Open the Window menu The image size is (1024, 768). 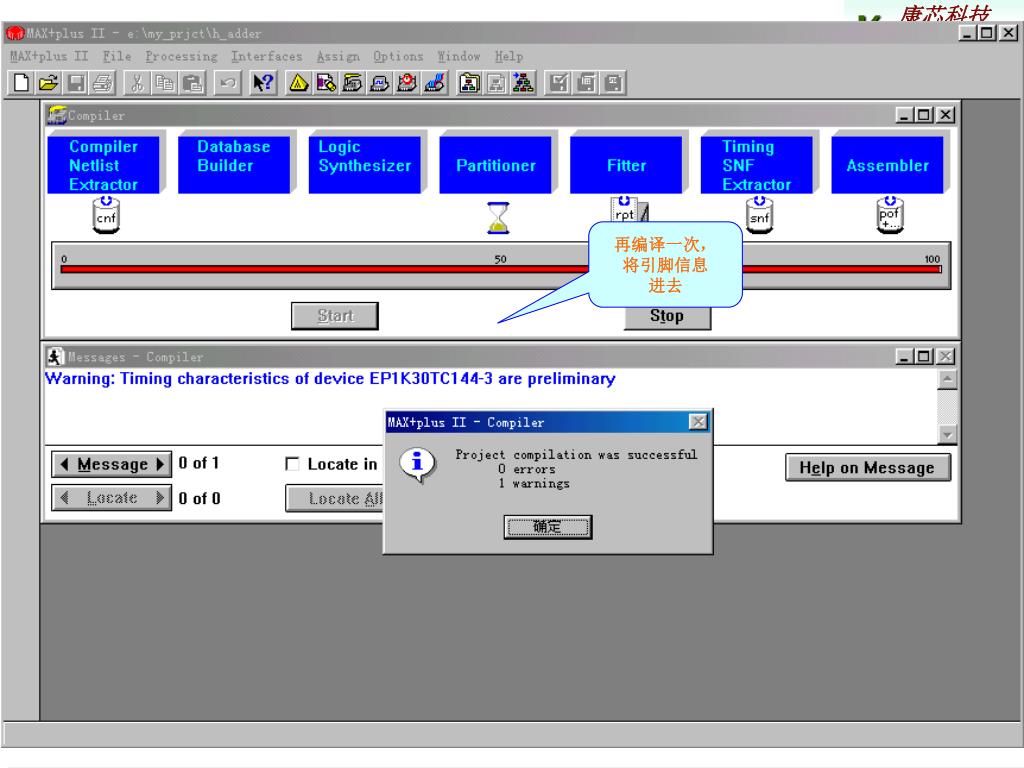pyautogui.click(x=459, y=56)
